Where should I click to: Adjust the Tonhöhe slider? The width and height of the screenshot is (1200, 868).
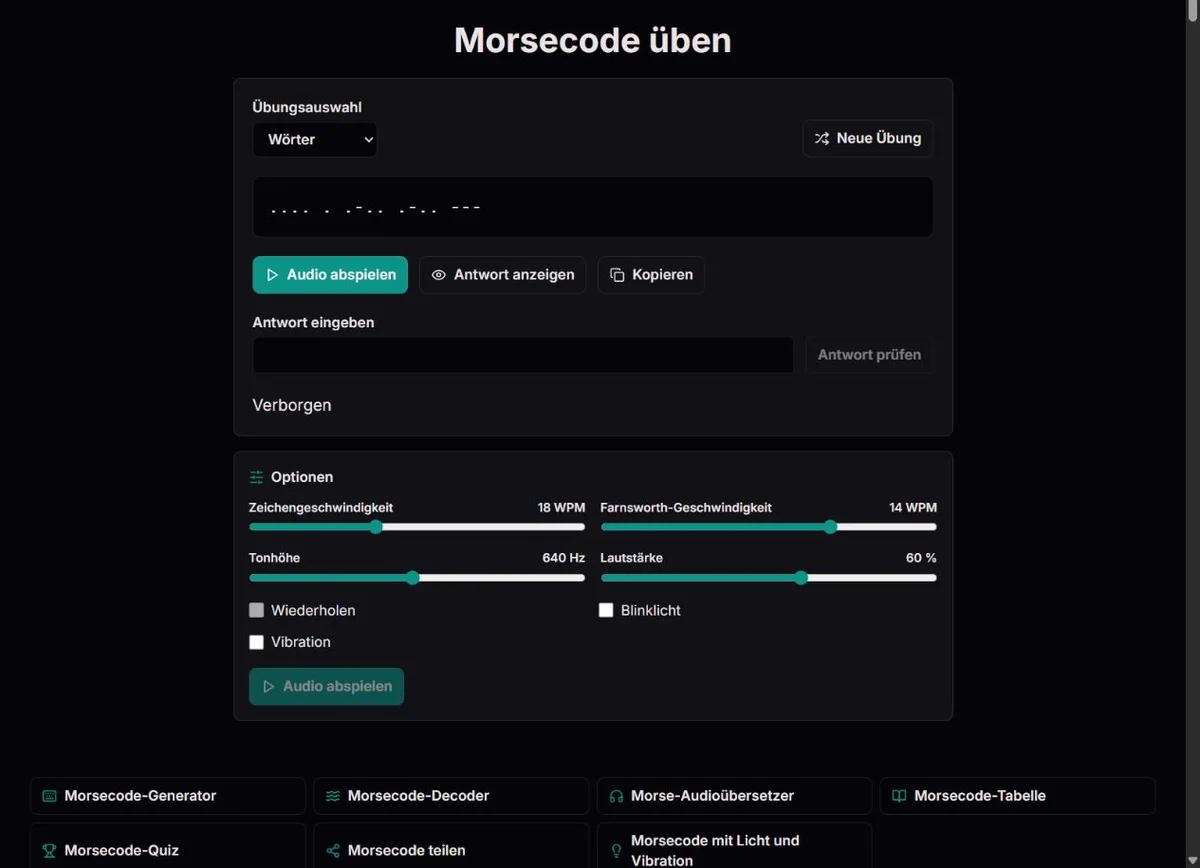pos(417,577)
